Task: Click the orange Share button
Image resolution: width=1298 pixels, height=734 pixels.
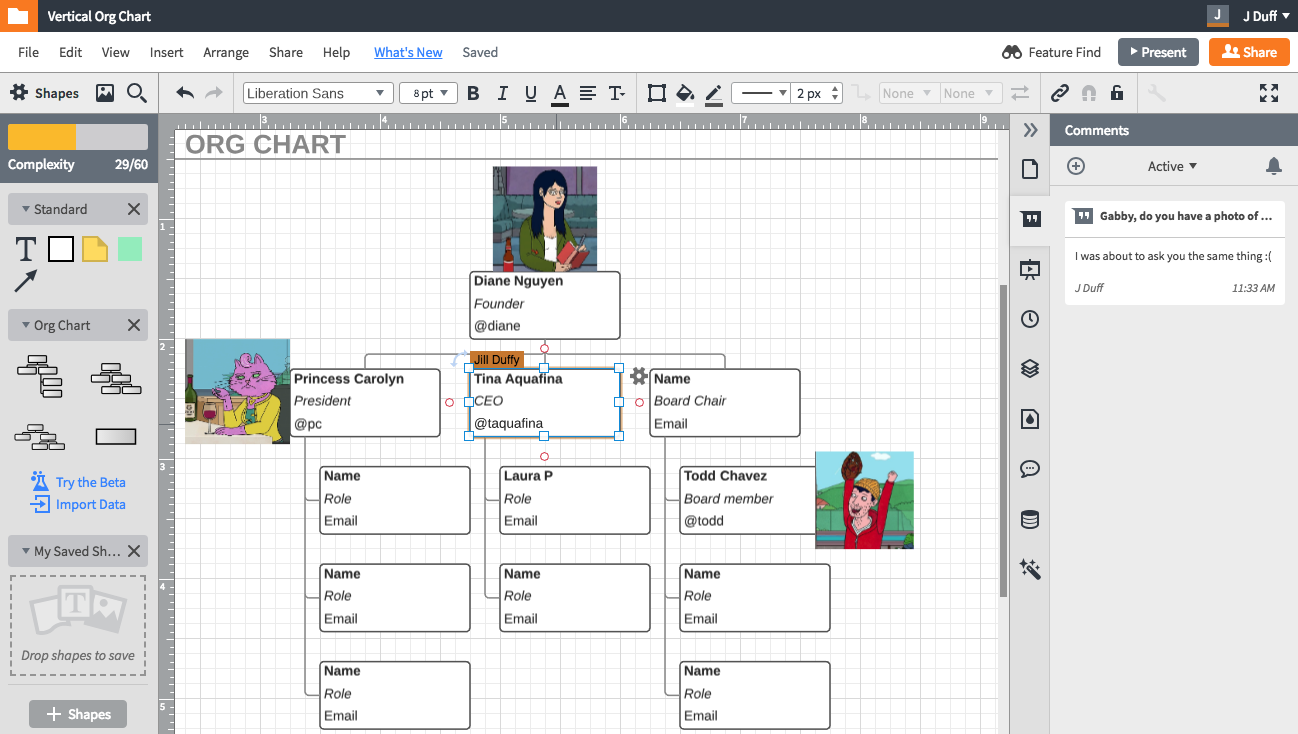Action: [1248, 52]
